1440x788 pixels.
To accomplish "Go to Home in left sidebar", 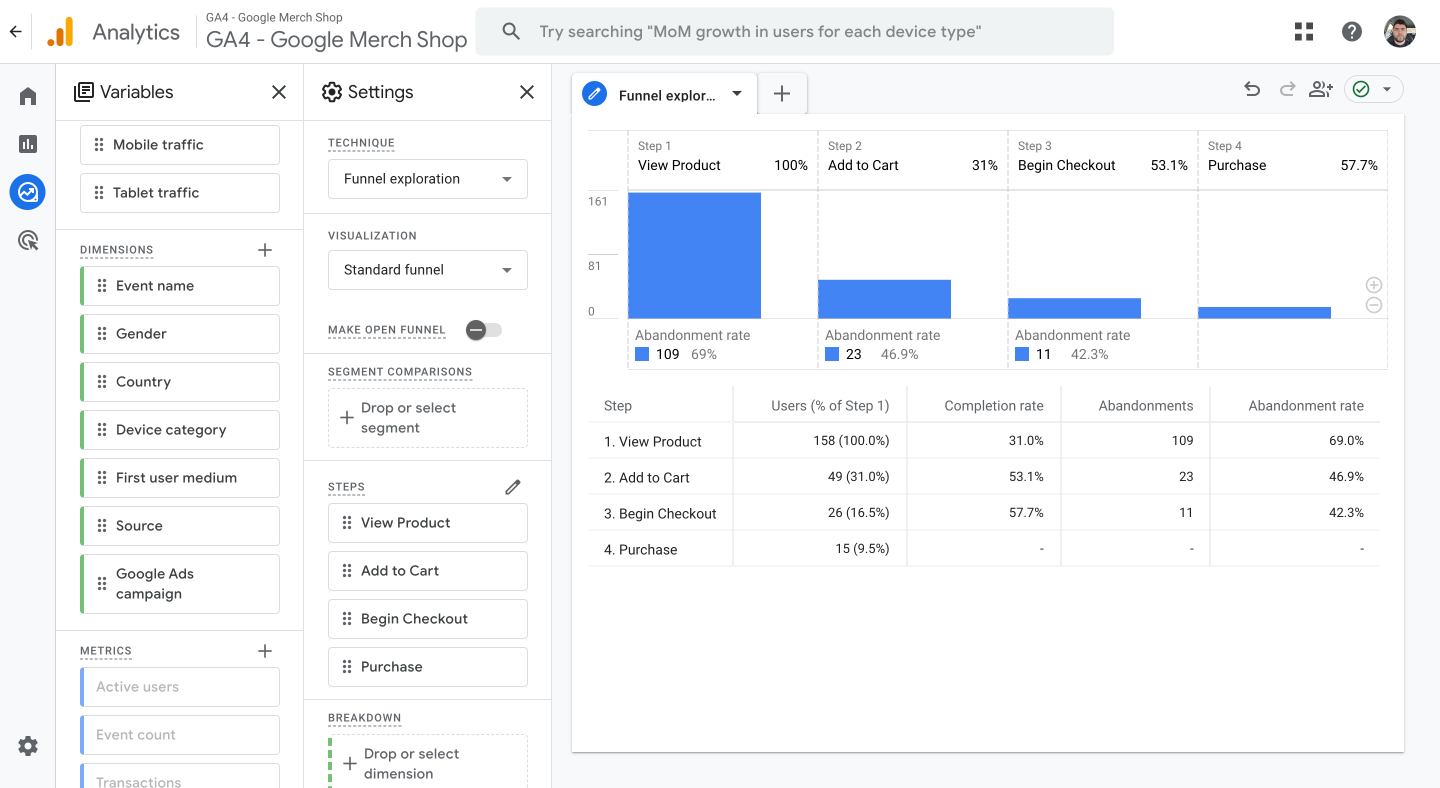I will point(28,96).
